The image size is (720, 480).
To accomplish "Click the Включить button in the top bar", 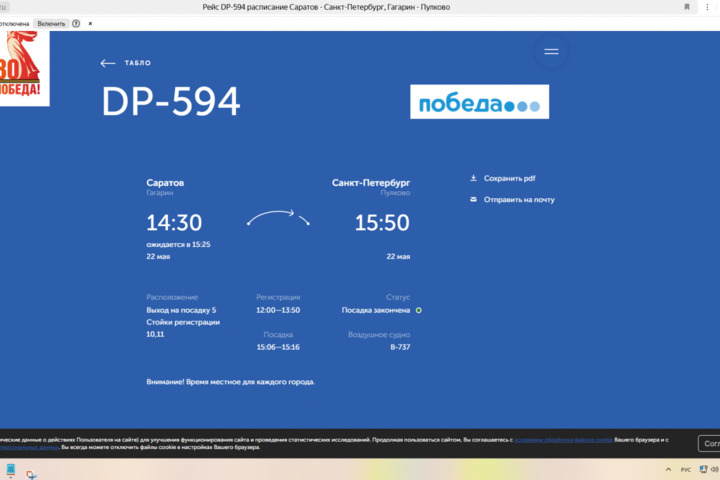I will point(51,23).
